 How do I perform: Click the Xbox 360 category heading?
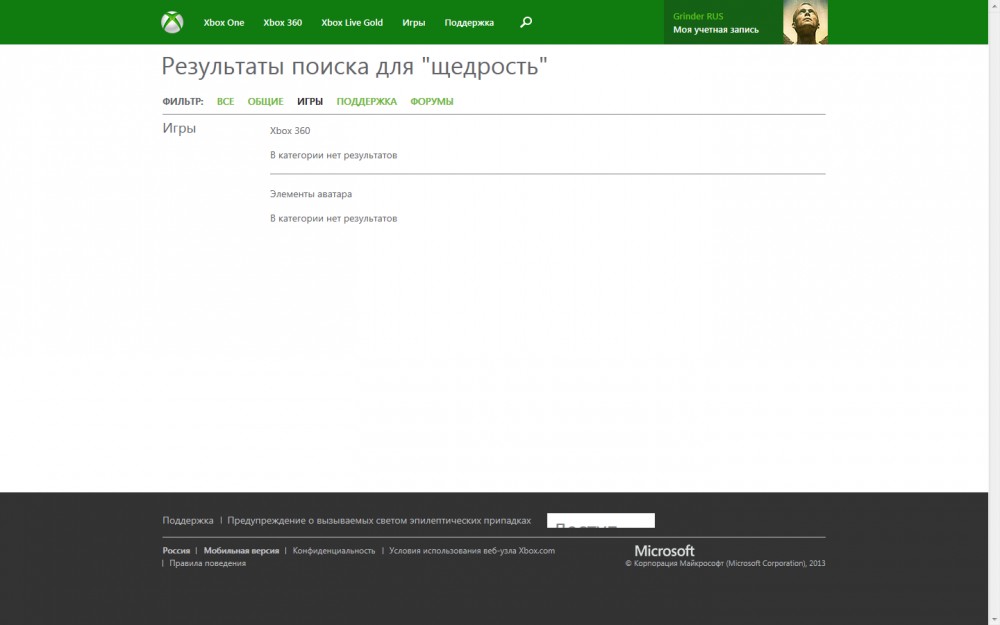290,130
